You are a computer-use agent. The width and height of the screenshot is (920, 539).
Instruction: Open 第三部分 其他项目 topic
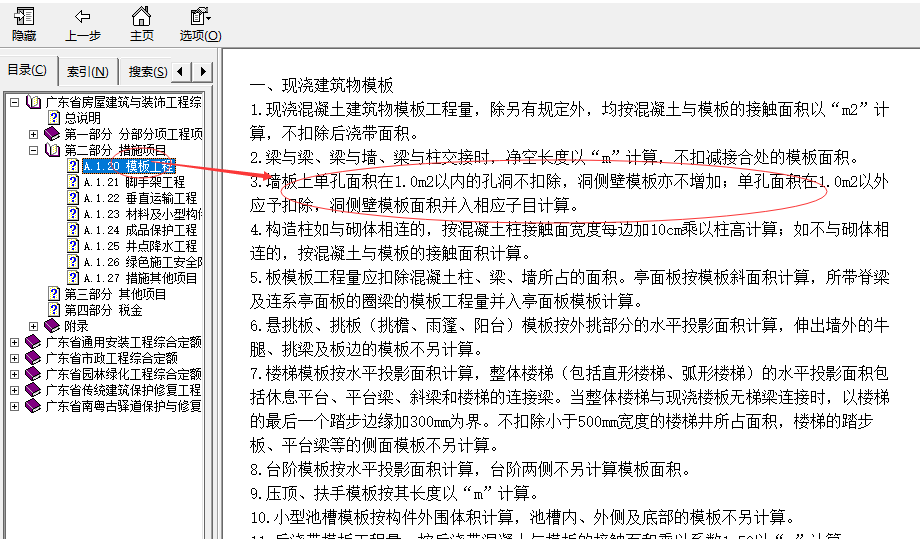(115, 294)
